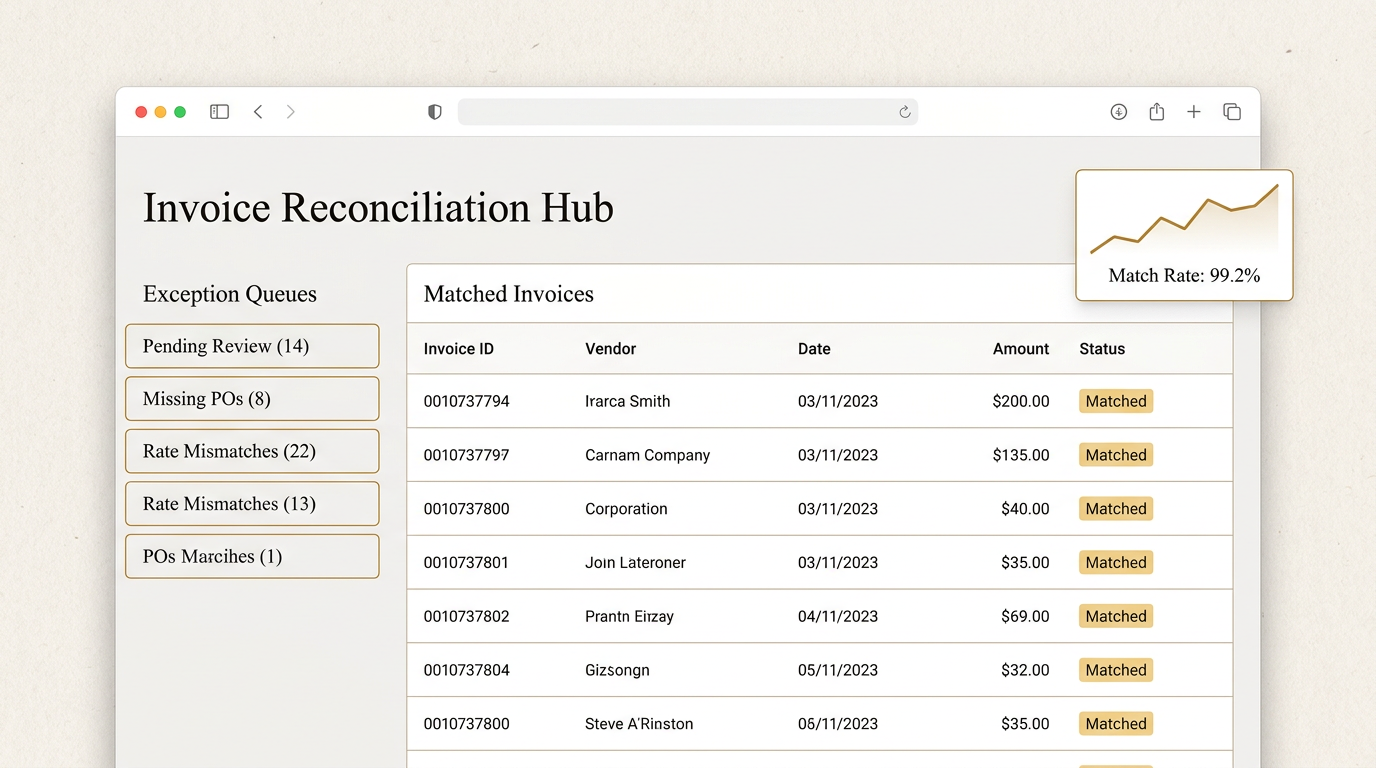The height and width of the screenshot is (768, 1376).
Task: Click the Matched Invoices panel title
Action: coord(508,294)
